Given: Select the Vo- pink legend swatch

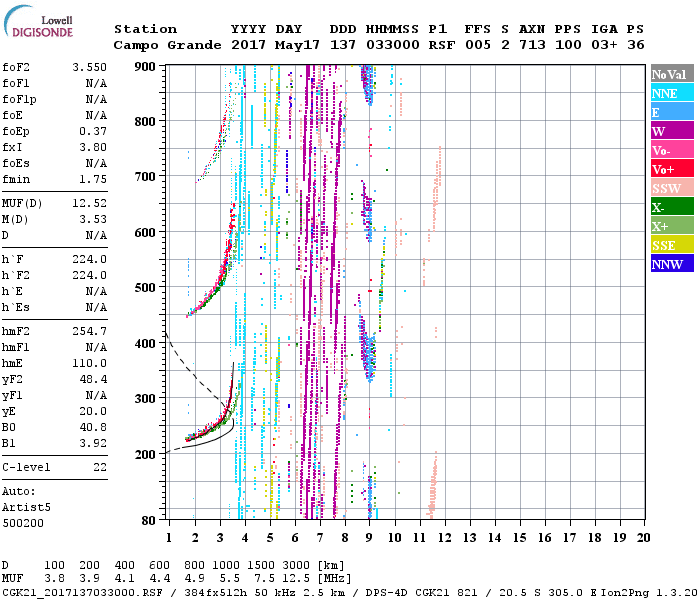Looking at the screenshot, I should click(x=672, y=150).
